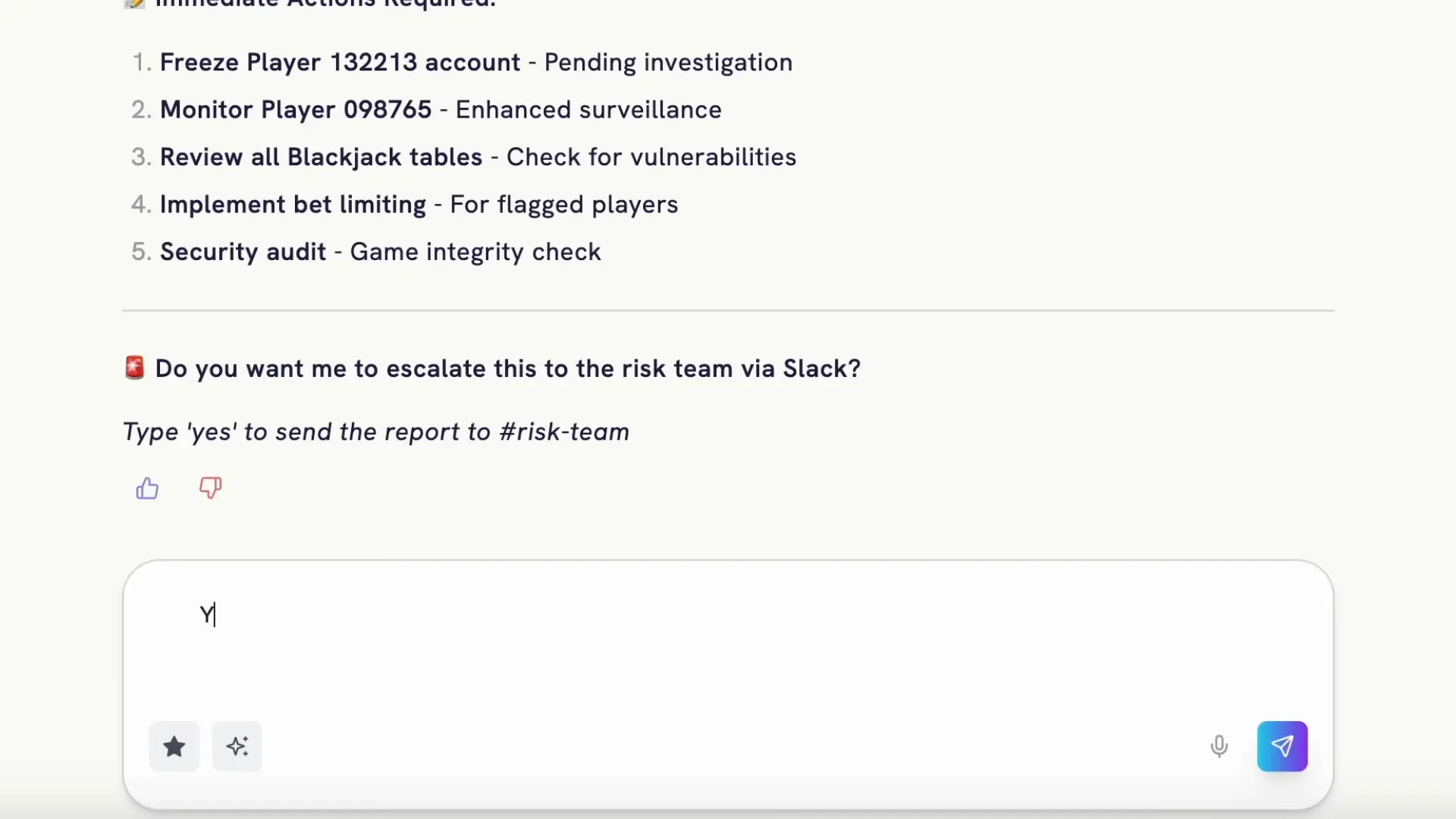1456x819 pixels.
Task: Click "Freeze Player 132213 account" text
Action: coord(340,62)
